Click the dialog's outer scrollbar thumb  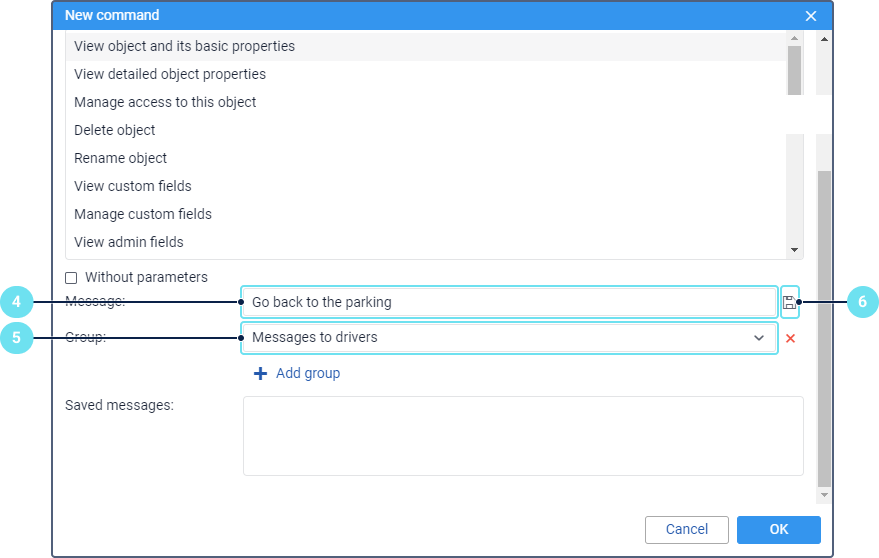coord(824,329)
